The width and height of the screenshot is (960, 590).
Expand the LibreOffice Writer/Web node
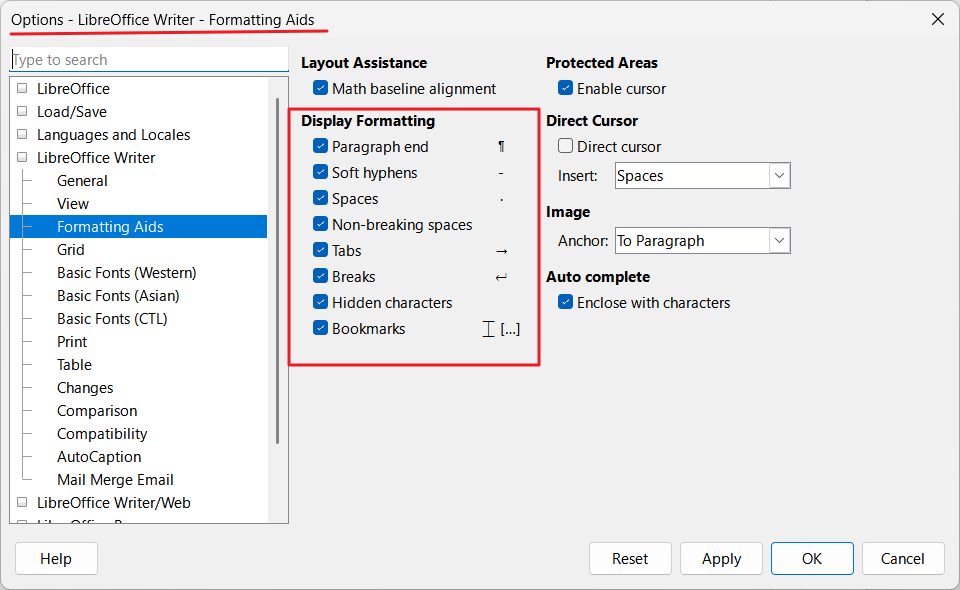click(x=22, y=502)
